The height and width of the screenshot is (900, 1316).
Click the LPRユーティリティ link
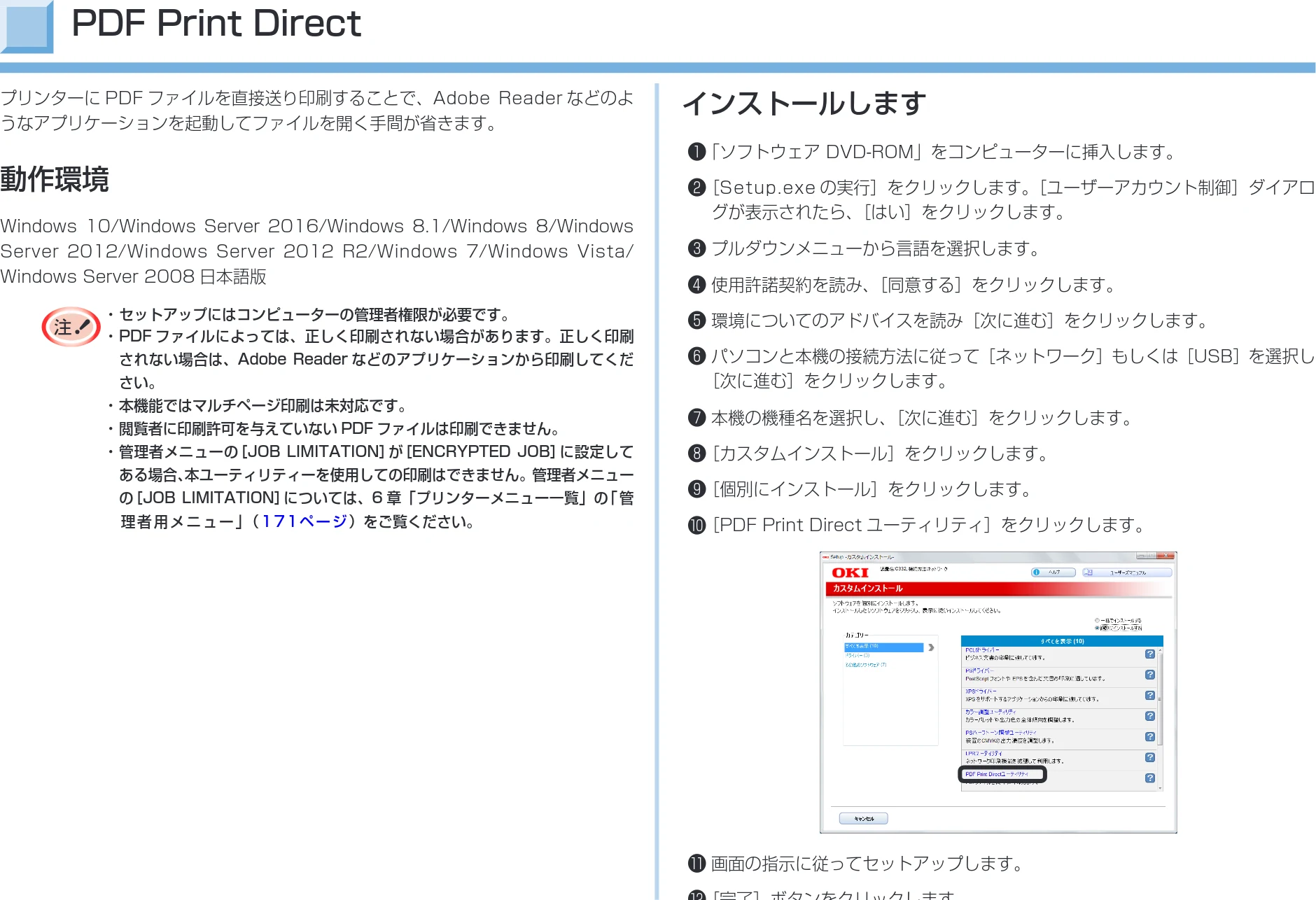983,754
